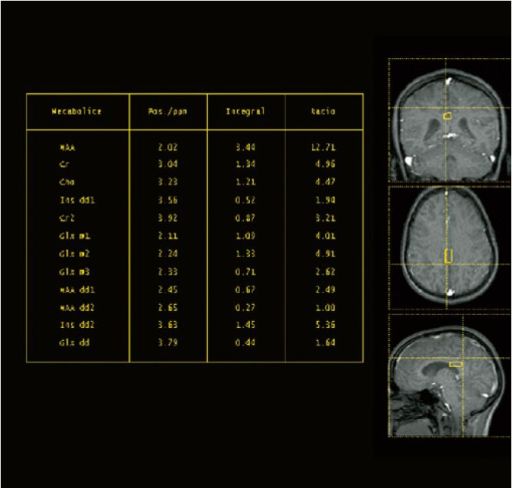The image size is (512, 488).
Task: Click the Pos./ppm column header
Action: point(167,111)
